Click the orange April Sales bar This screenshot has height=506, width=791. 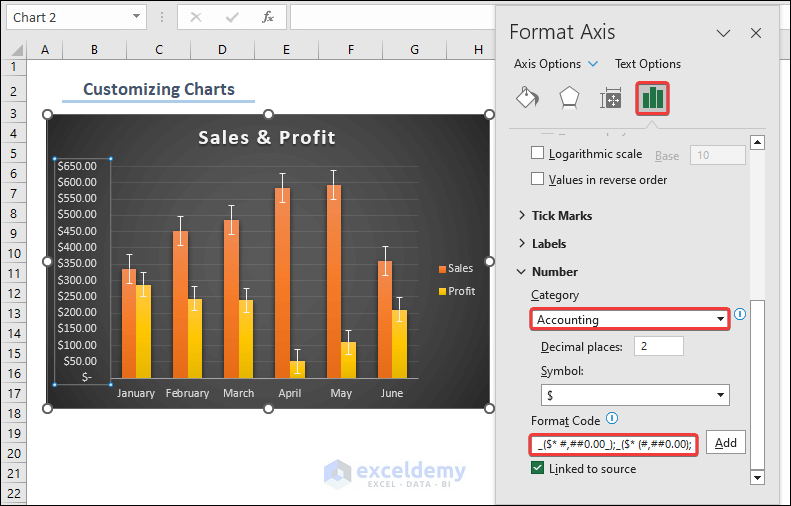pos(282,283)
